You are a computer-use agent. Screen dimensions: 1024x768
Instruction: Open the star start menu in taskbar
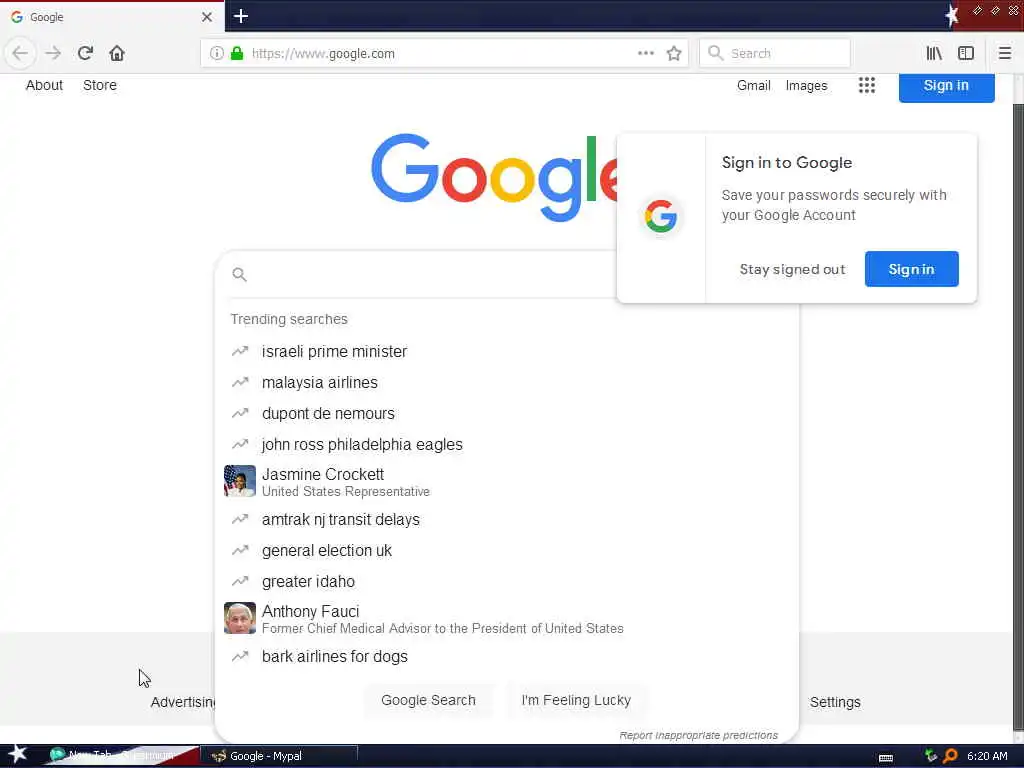tap(17, 755)
